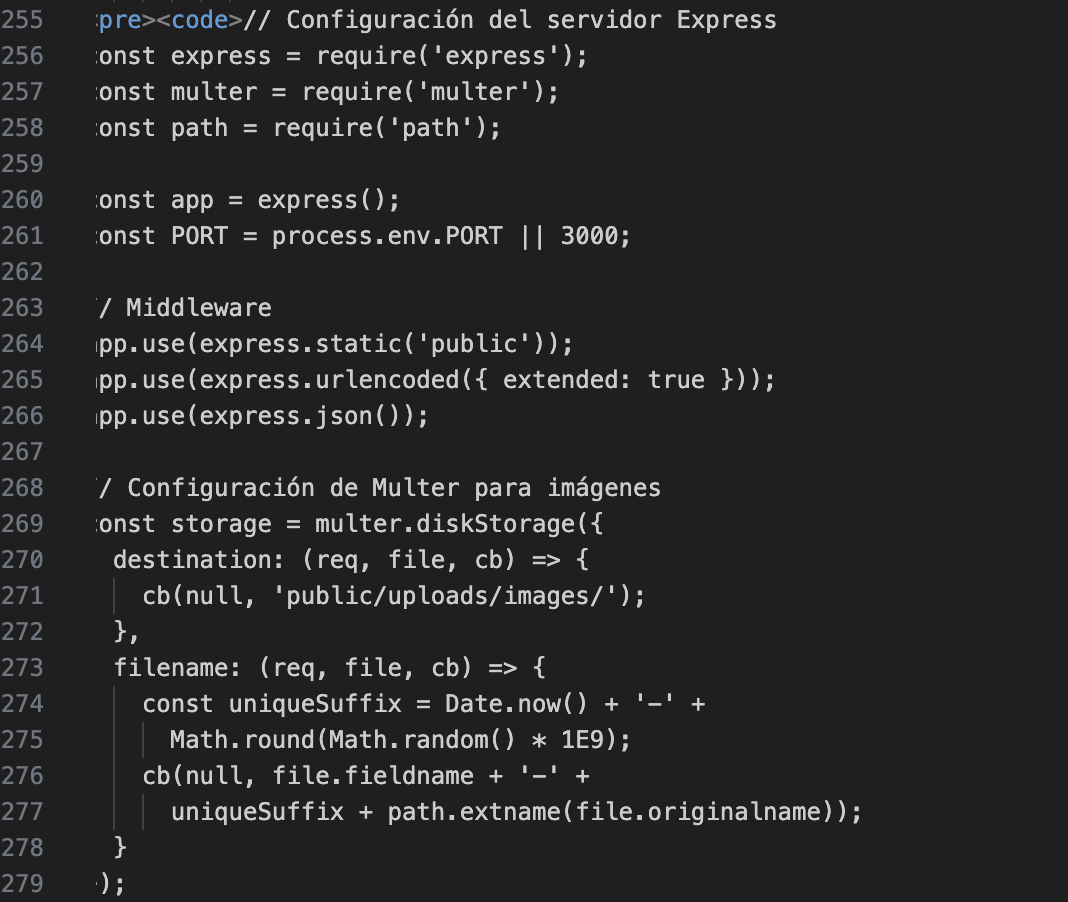
Task: Click 'uniqueSuffix' in the const declaration
Action: coord(315,704)
